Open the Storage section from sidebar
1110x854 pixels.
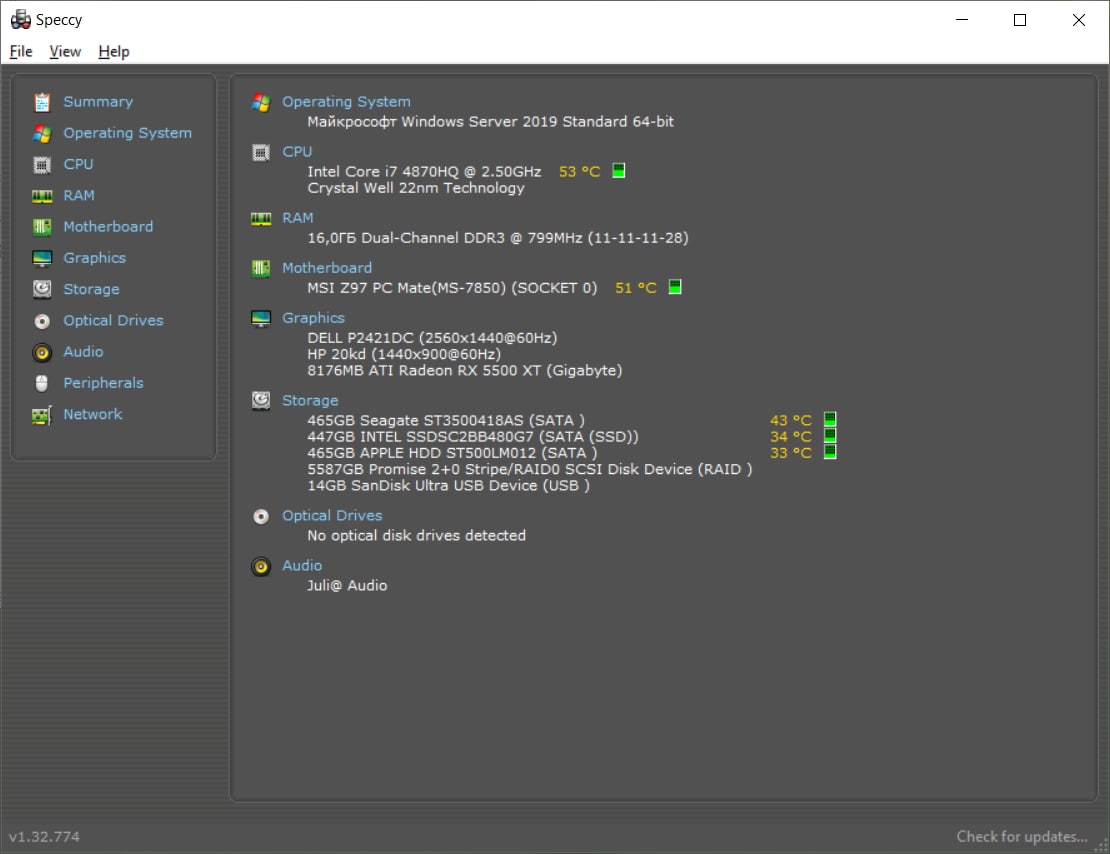tap(91, 289)
